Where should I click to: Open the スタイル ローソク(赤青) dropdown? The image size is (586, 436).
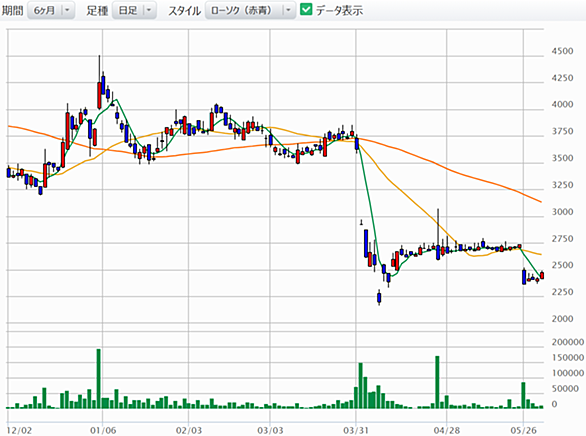(250, 10)
